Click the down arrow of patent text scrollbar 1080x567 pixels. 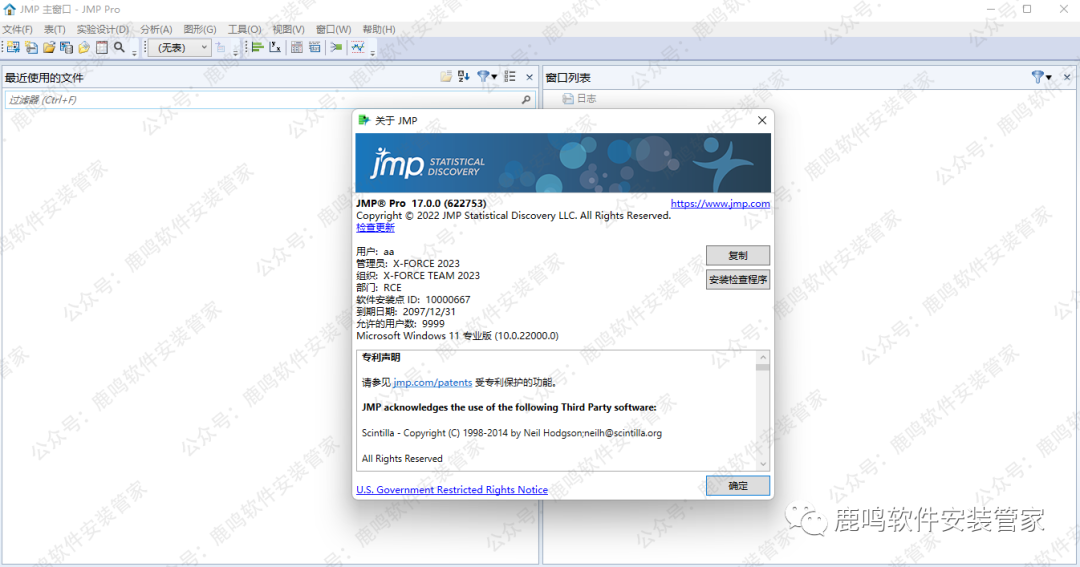(762, 463)
